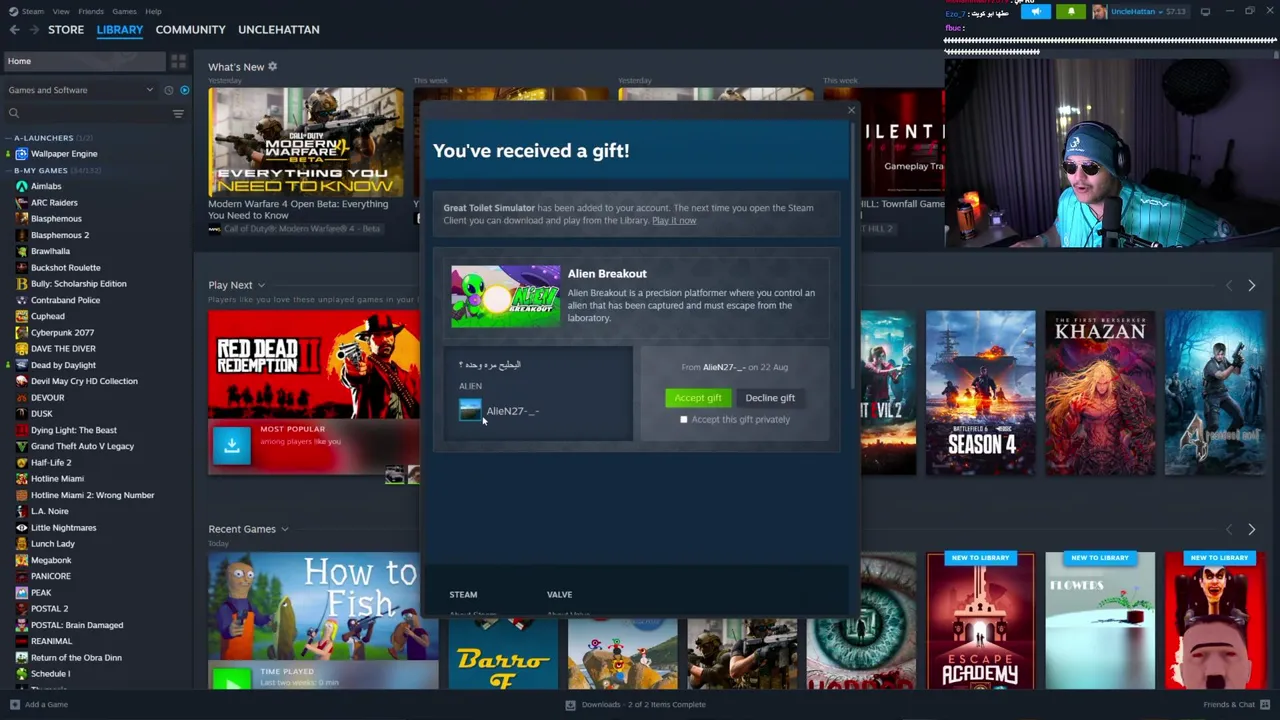Select Grand Theft Auto V Legacy
1280x720 pixels.
point(82,446)
